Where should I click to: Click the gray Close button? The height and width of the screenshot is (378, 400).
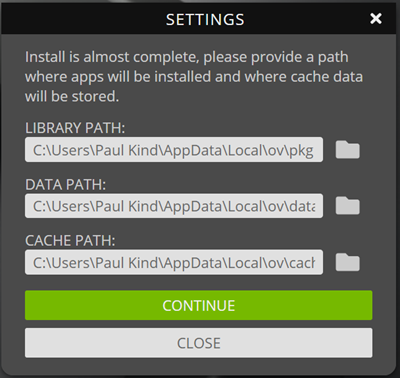click(x=199, y=343)
